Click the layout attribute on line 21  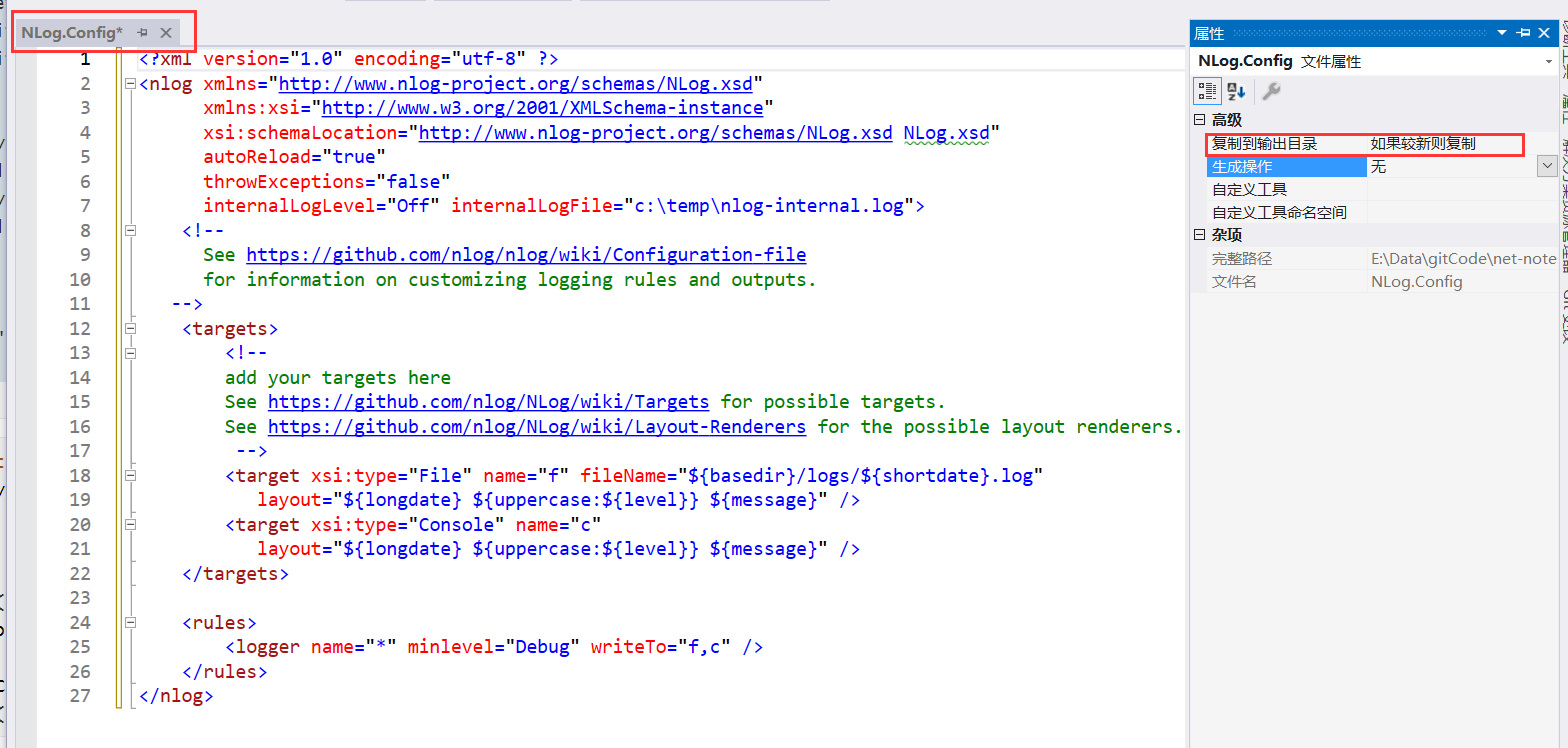[x=544, y=549]
